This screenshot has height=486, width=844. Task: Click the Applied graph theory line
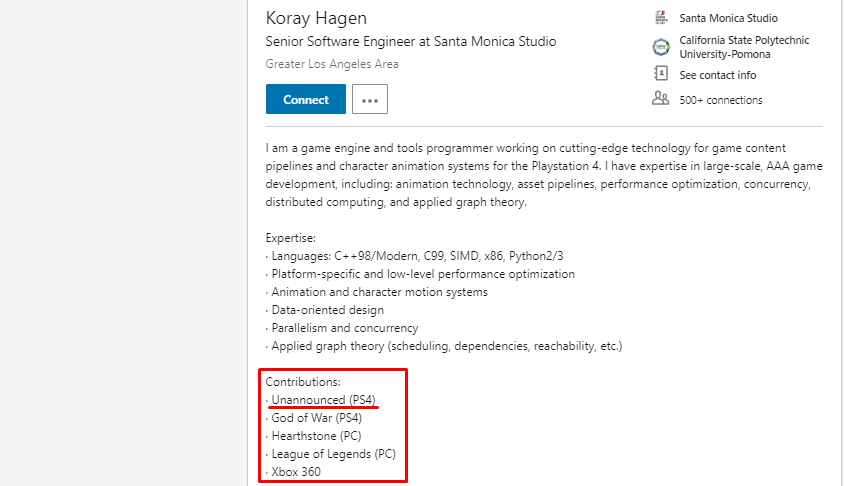444,346
